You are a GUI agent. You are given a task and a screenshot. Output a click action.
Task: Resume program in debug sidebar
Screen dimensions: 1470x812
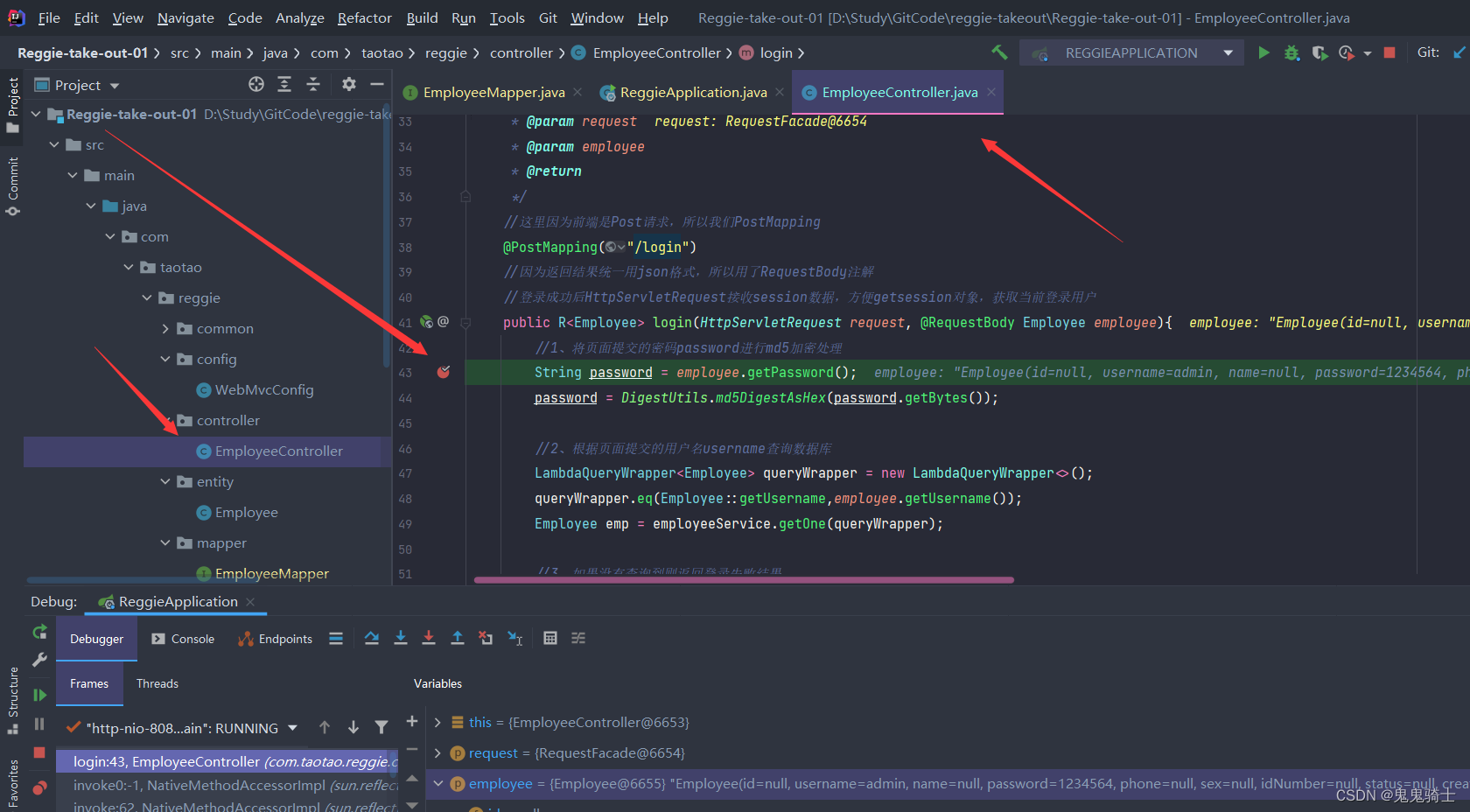pos(39,695)
